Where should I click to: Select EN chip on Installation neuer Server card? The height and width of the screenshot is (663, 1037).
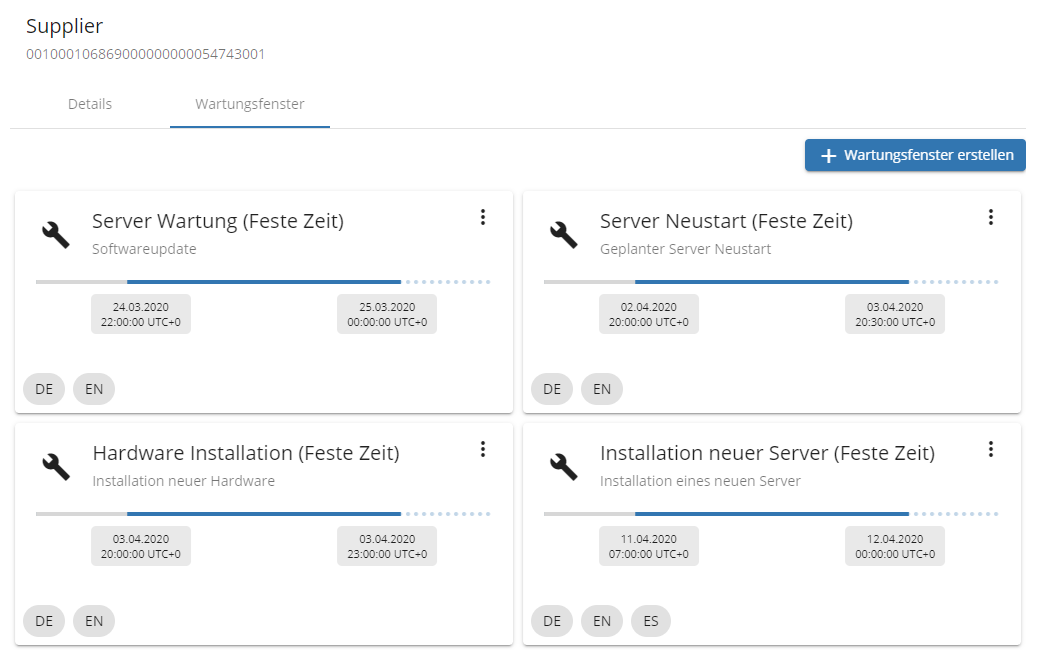pos(602,621)
